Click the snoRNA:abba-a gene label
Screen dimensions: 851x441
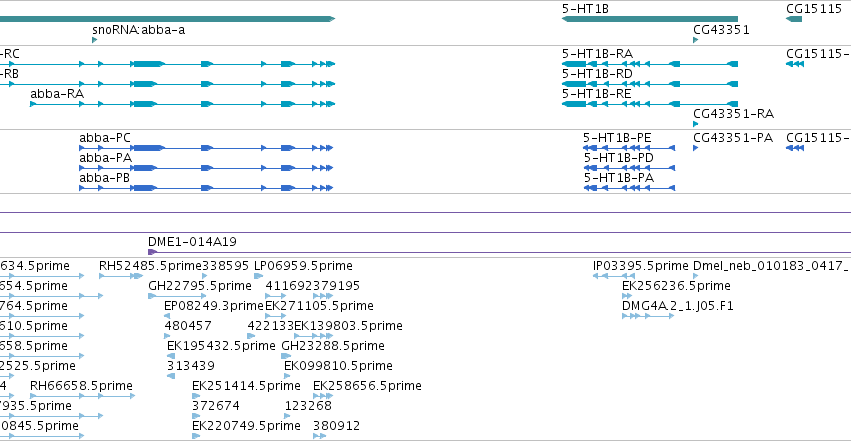[138, 29]
